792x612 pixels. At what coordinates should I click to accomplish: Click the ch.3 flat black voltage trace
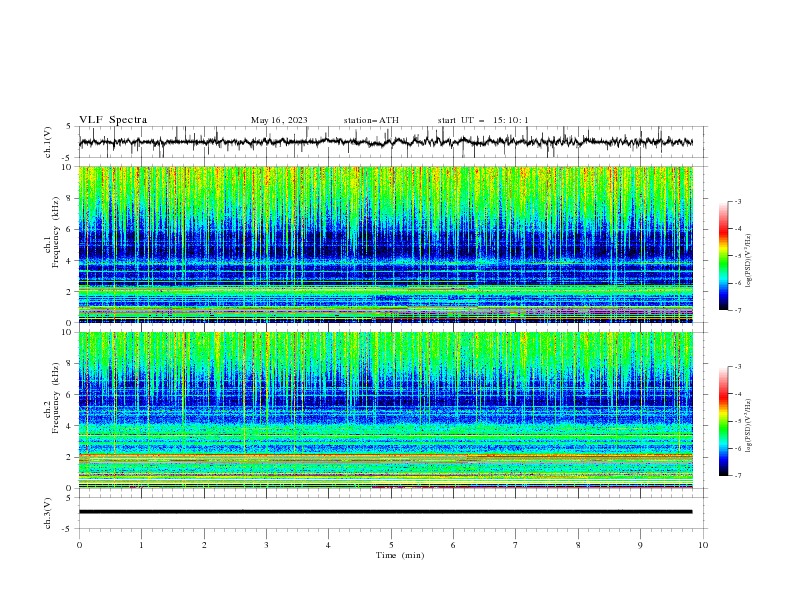385,512
